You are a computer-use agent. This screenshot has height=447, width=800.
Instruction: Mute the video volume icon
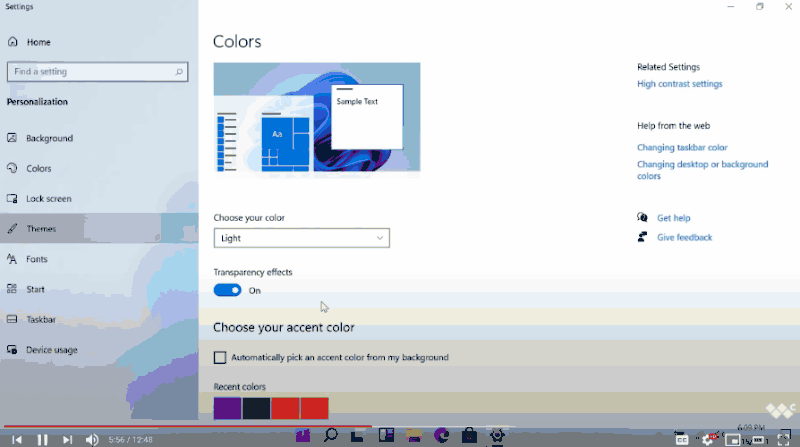(x=92, y=439)
